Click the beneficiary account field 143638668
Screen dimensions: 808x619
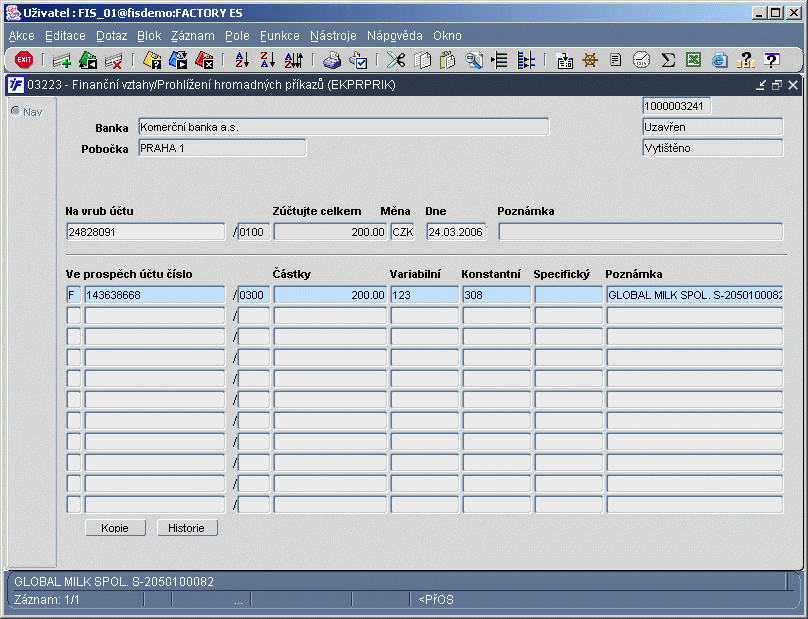tap(155, 295)
